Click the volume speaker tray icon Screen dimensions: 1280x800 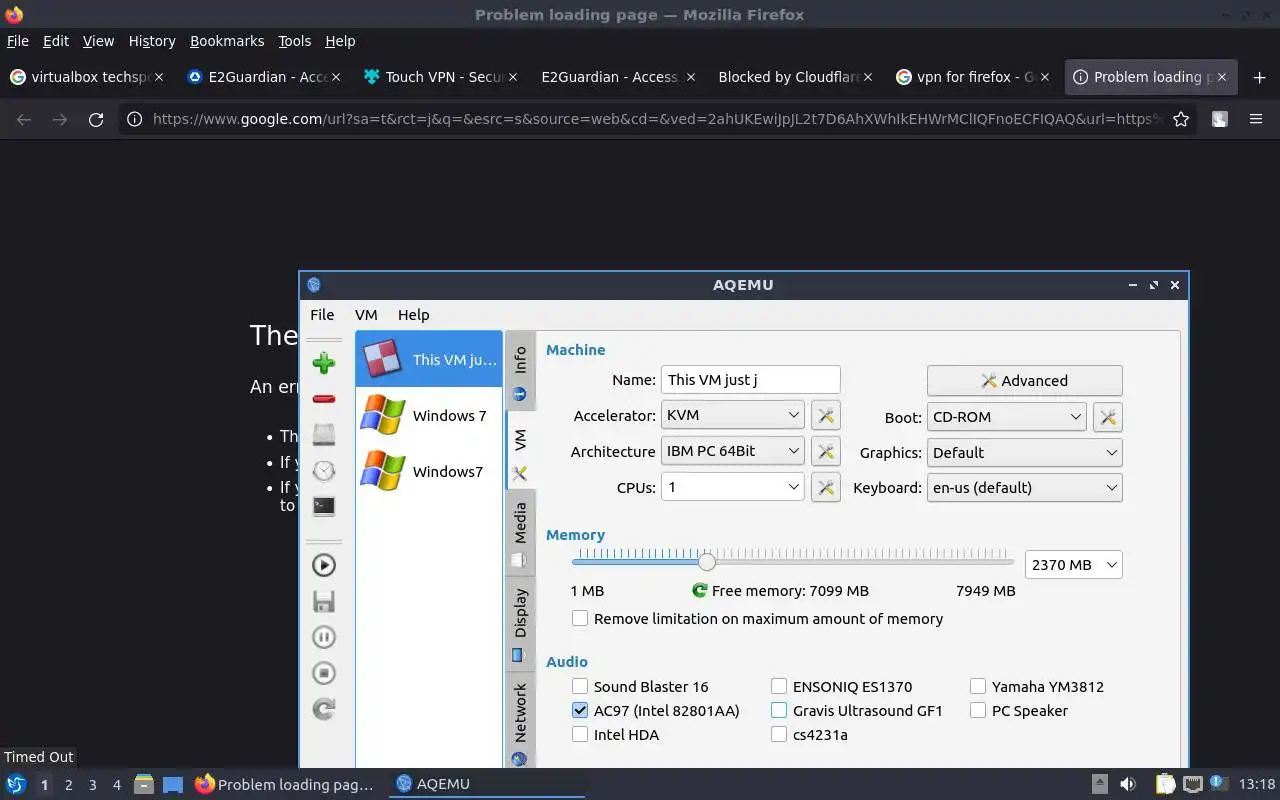1128,784
